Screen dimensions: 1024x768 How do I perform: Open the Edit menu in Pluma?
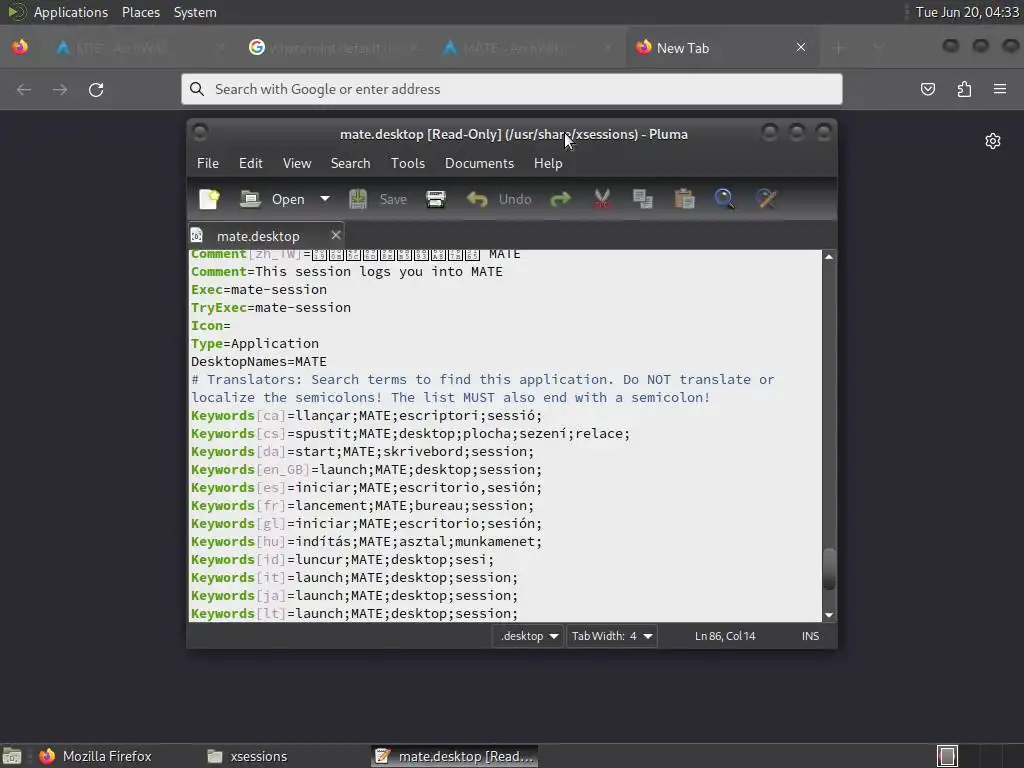(x=251, y=163)
